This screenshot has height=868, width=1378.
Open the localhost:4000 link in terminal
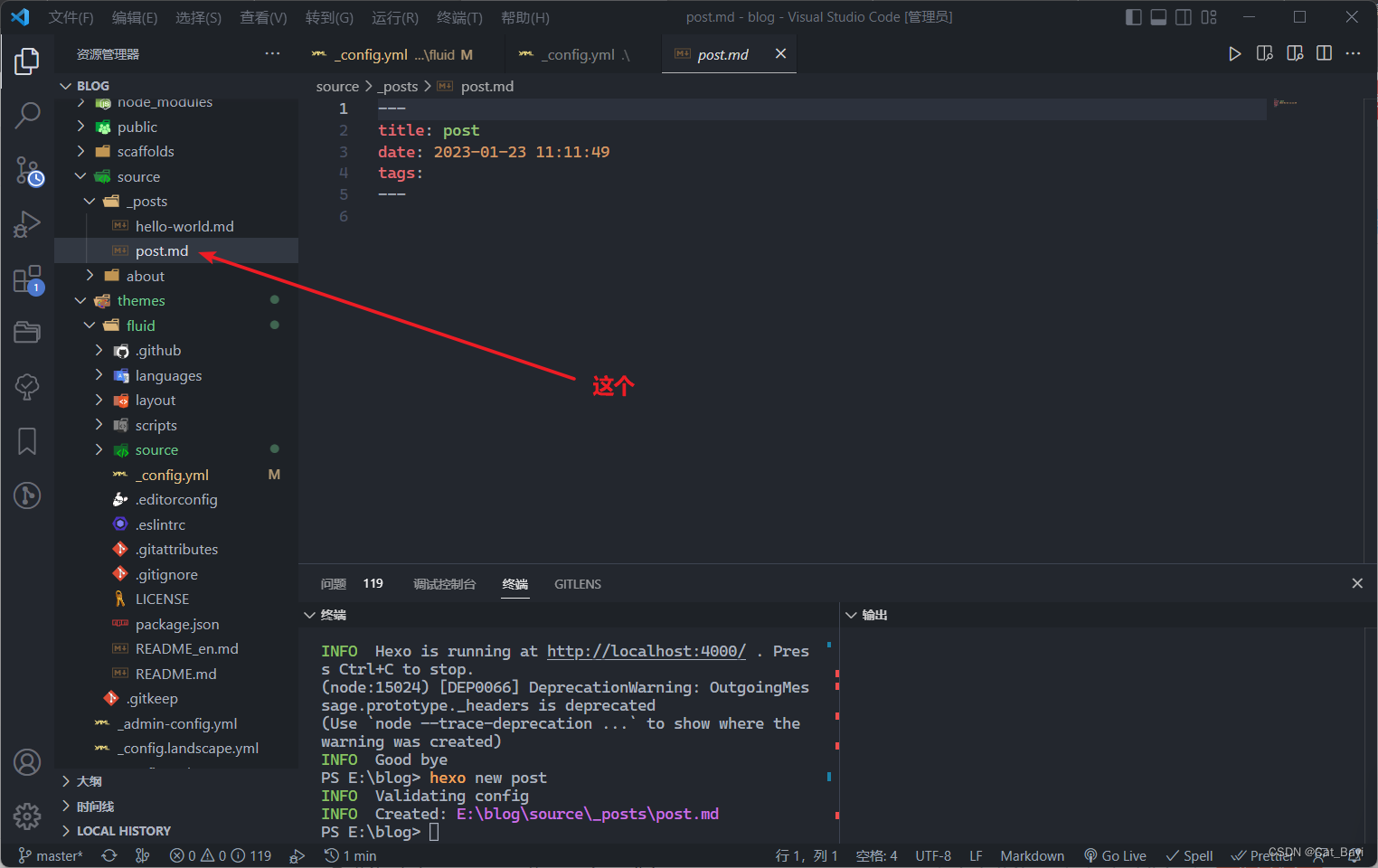coord(647,651)
